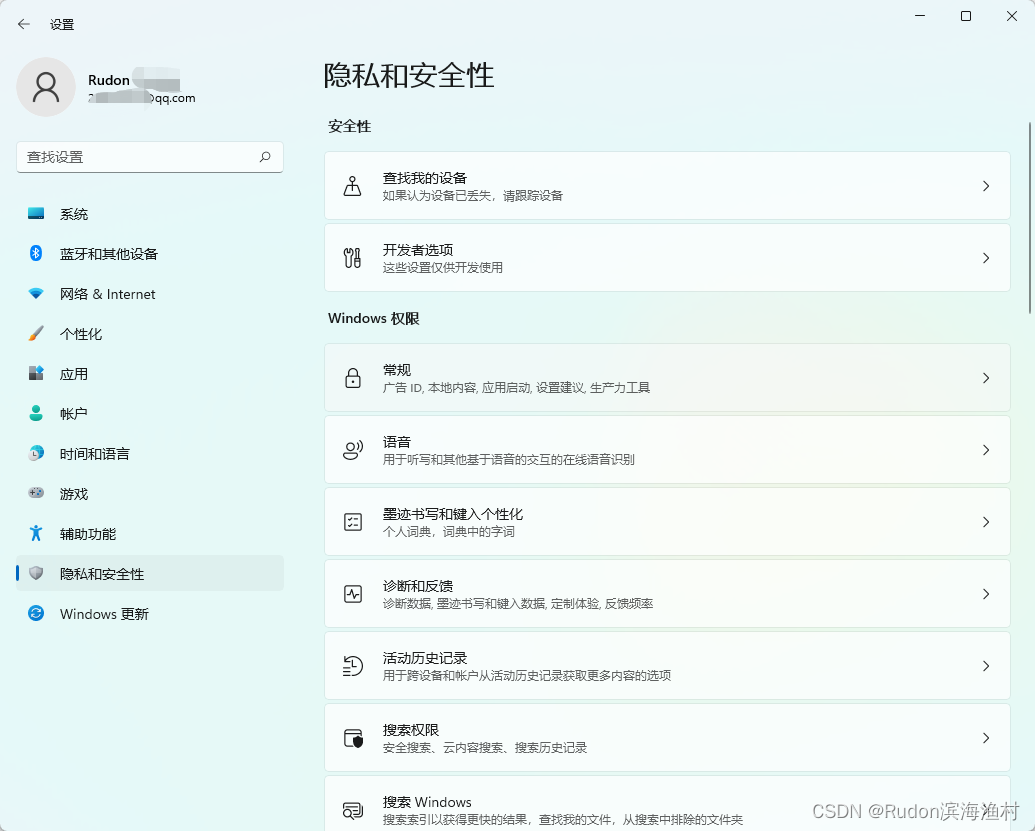This screenshot has height=831, width=1035.
Task: Click the Rudon account name
Action: coord(109,80)
